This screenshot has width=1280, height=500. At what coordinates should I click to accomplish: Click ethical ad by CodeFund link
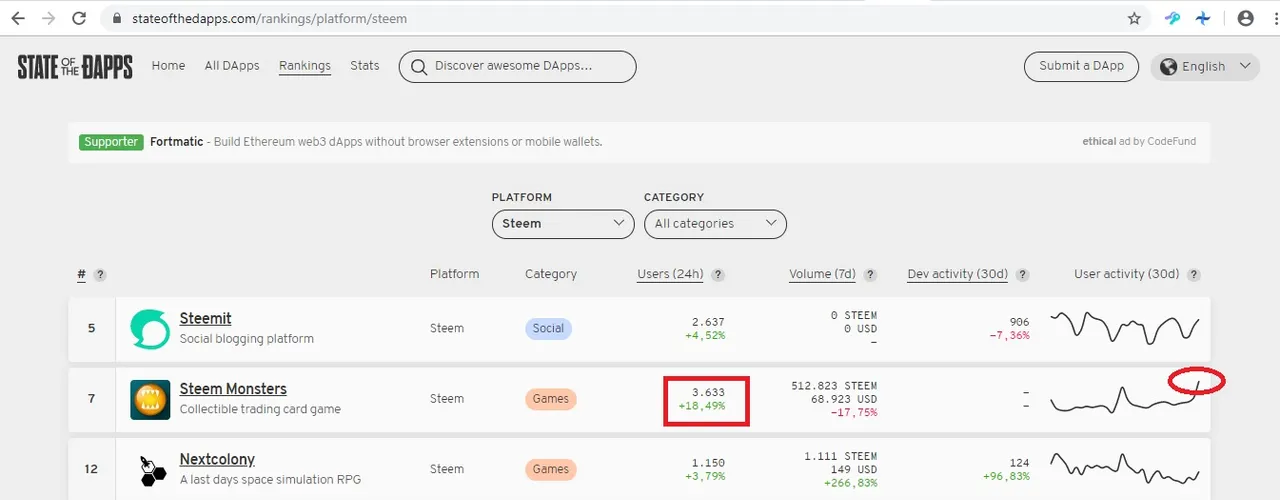pyautogui.click(x=1139, y=142)
